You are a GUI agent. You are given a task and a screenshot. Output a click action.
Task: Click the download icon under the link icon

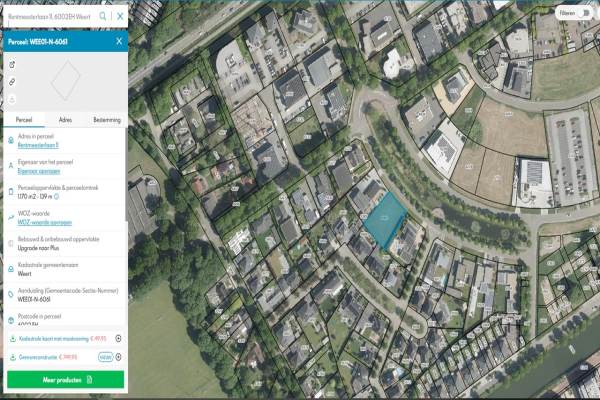12,98
